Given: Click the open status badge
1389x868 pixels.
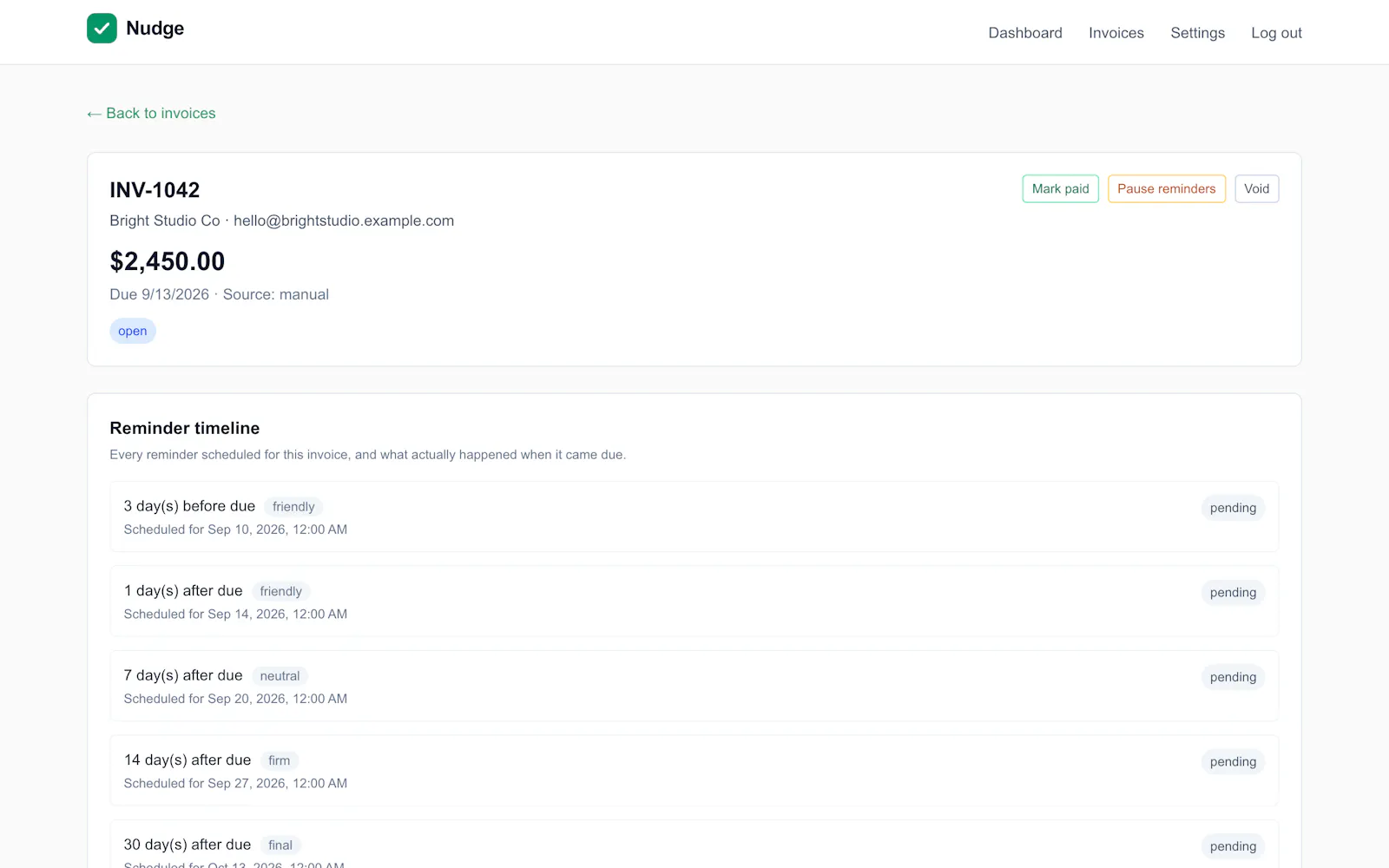Looking at the screenshot, I should tap(133, 331).
